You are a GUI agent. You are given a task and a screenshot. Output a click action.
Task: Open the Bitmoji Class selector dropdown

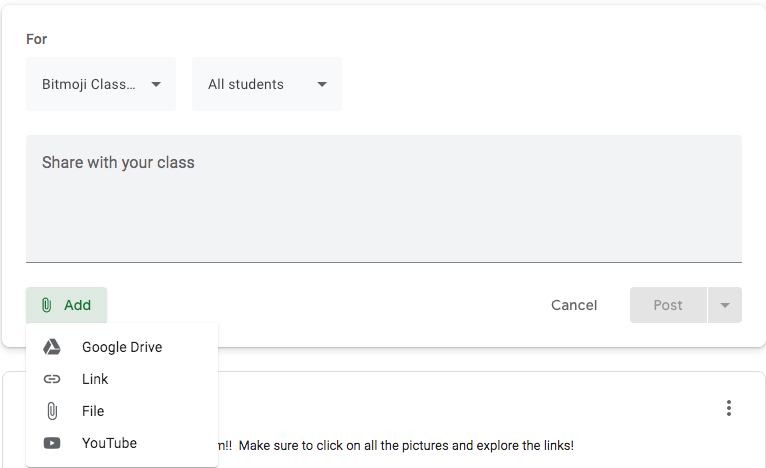[x=100, y=84]
